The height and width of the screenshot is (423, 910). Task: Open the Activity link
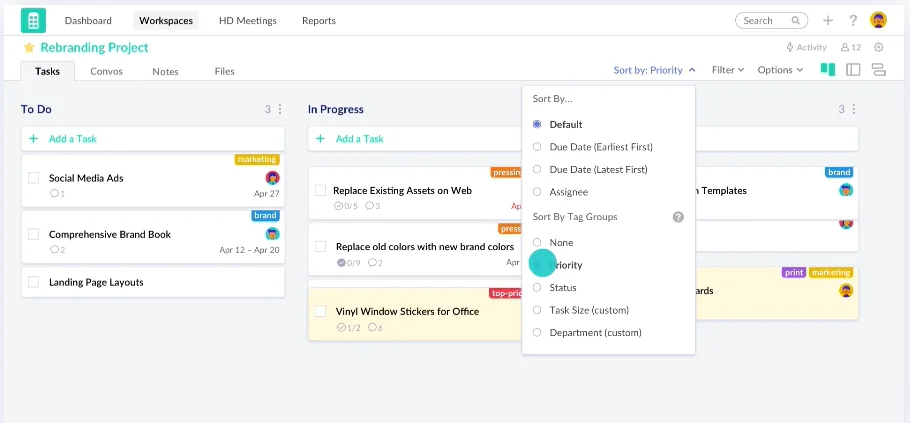[806, 48]
